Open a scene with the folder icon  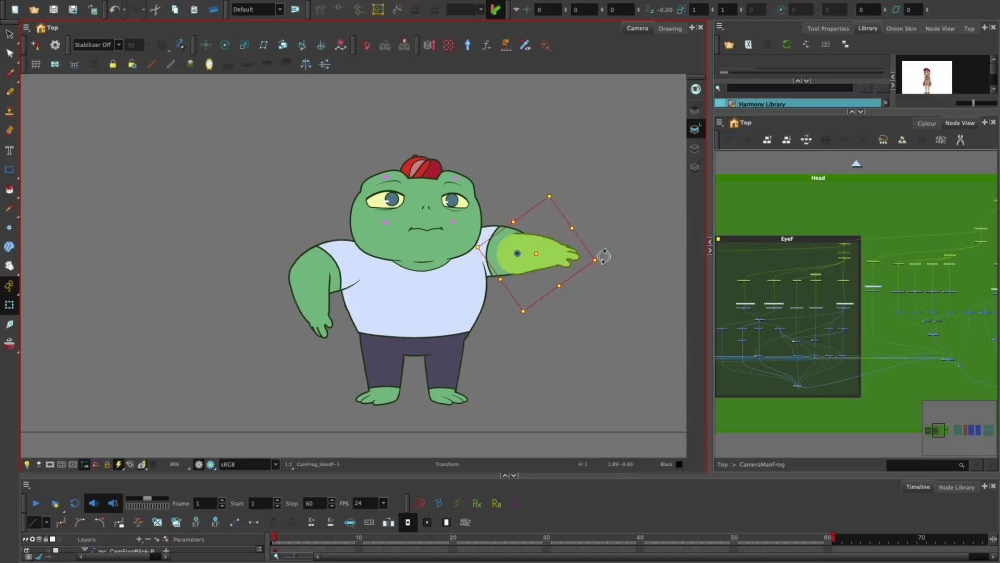coord(34,10)
